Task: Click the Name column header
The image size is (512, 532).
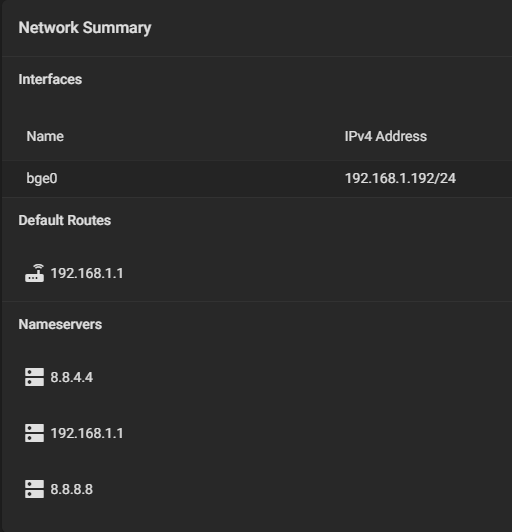Action: point(45,136)
